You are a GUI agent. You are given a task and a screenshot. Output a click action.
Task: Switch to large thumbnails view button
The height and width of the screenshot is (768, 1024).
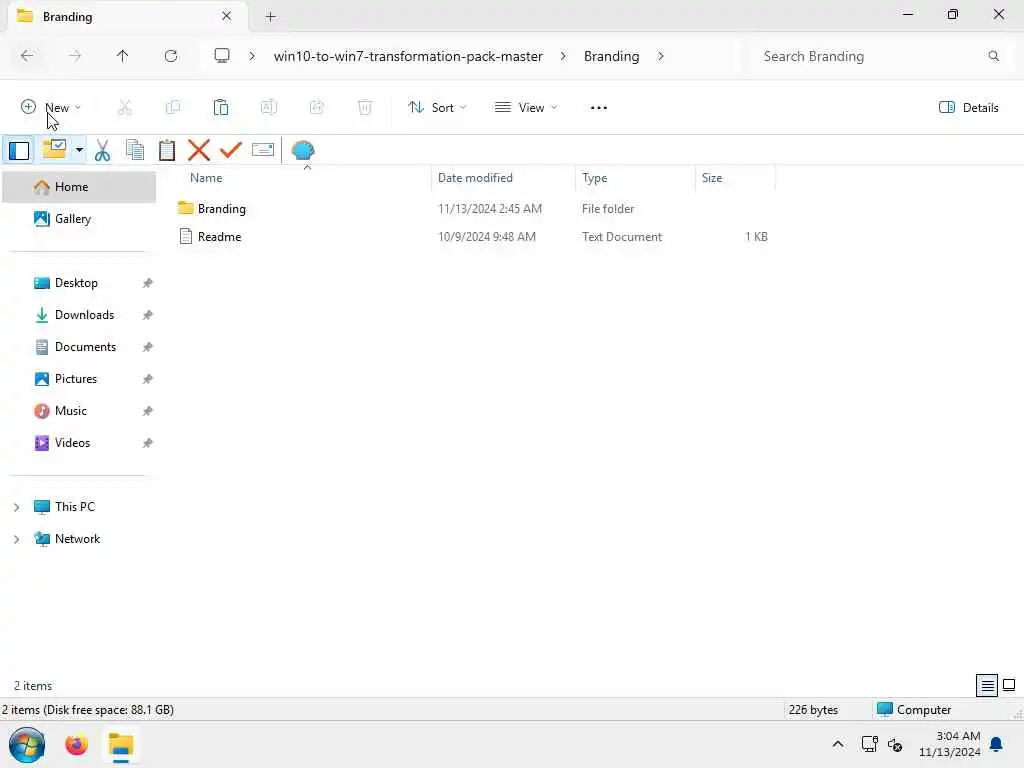(x=1009, y=685)
